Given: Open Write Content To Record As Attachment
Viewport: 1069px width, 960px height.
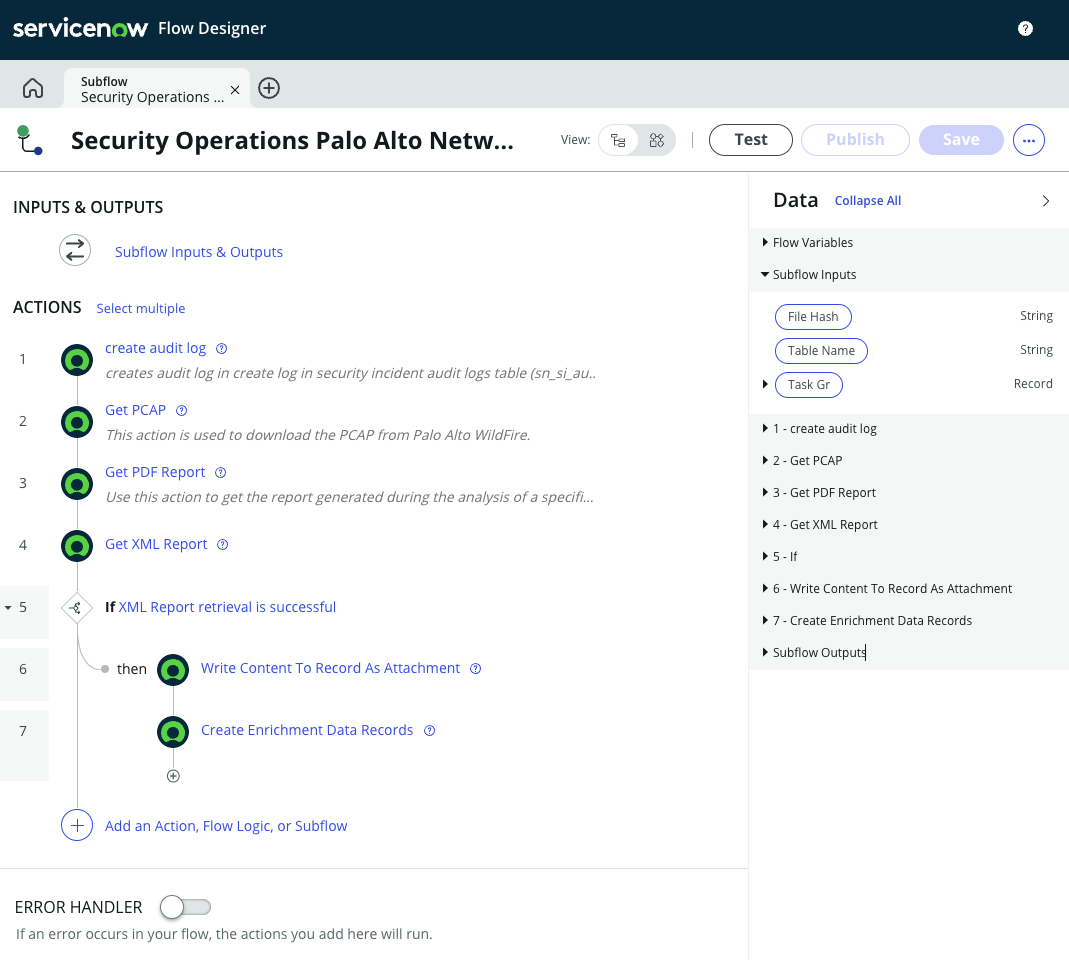Looking at the screenshot, I should click(330, 668).
